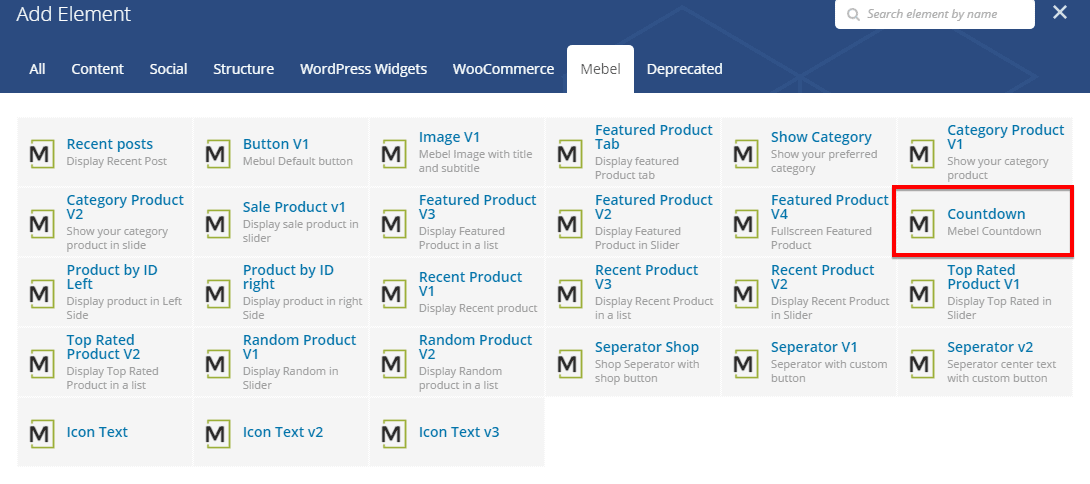Switch to the WooCommerce tab

[x=503, y=69]
